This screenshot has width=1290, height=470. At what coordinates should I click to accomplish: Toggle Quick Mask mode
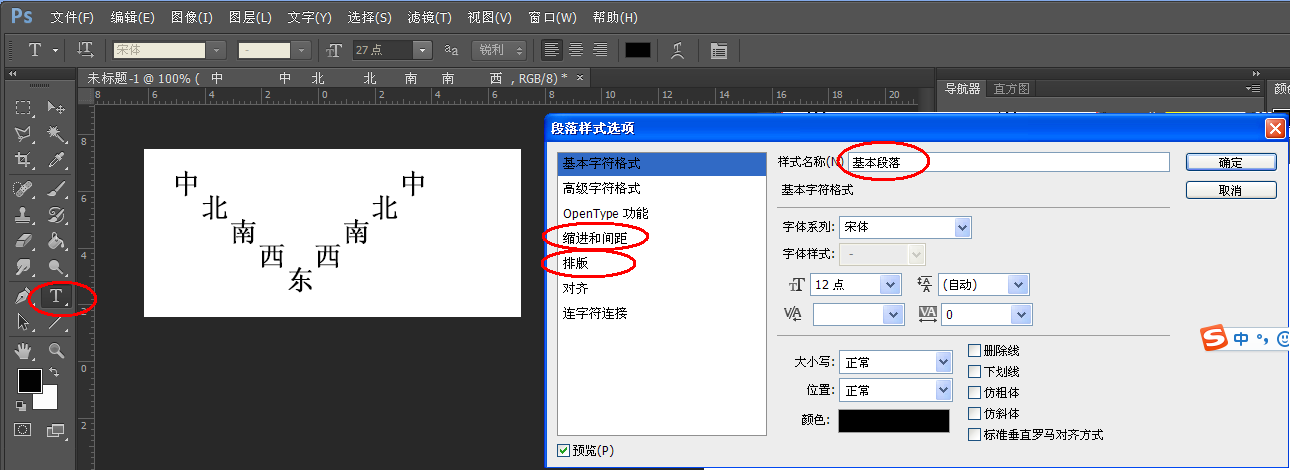pos(24,430)
